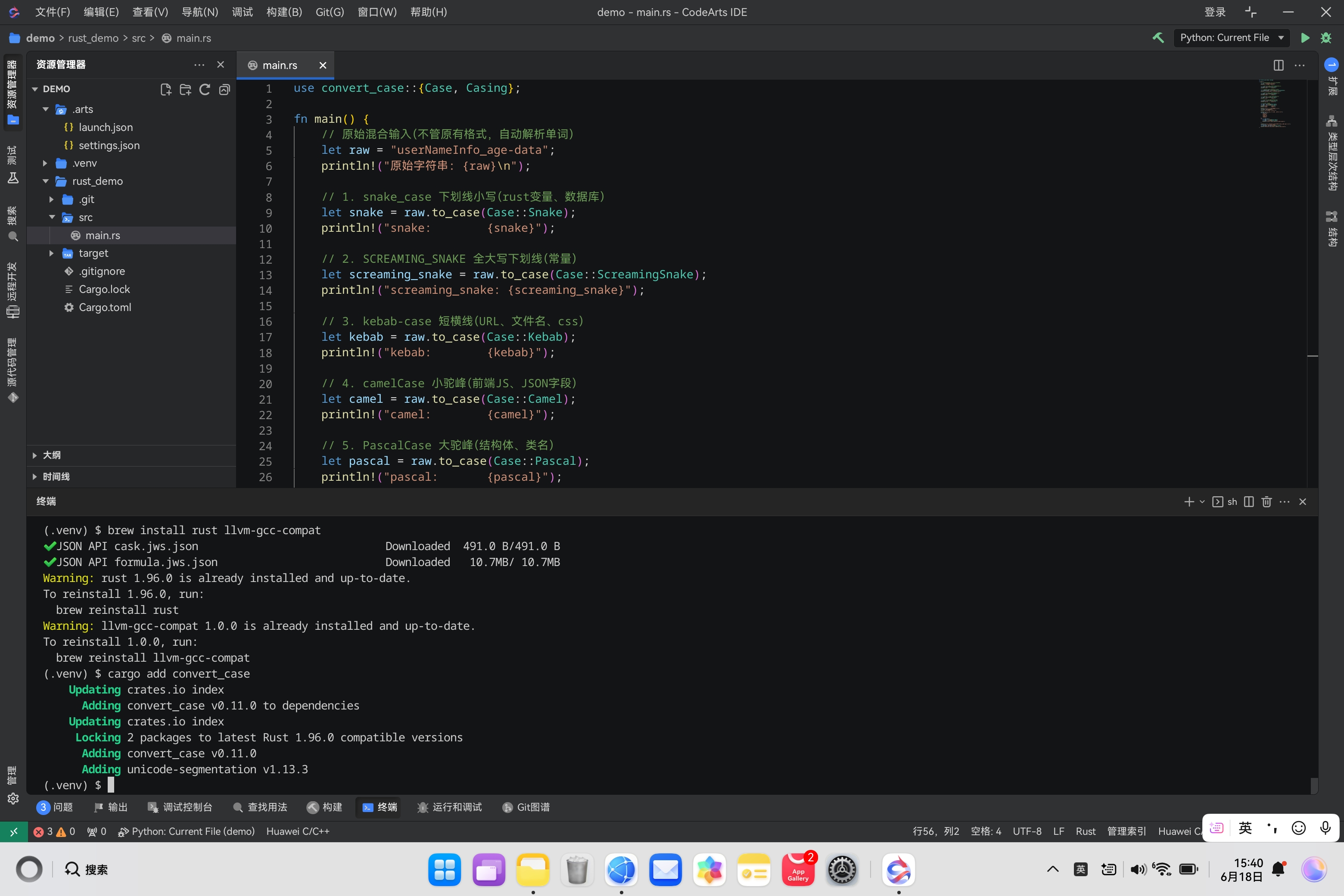1344x896 pixels.
Task: Click rust_demo in the breadcrumb path
Action: [x=93, y=38]
